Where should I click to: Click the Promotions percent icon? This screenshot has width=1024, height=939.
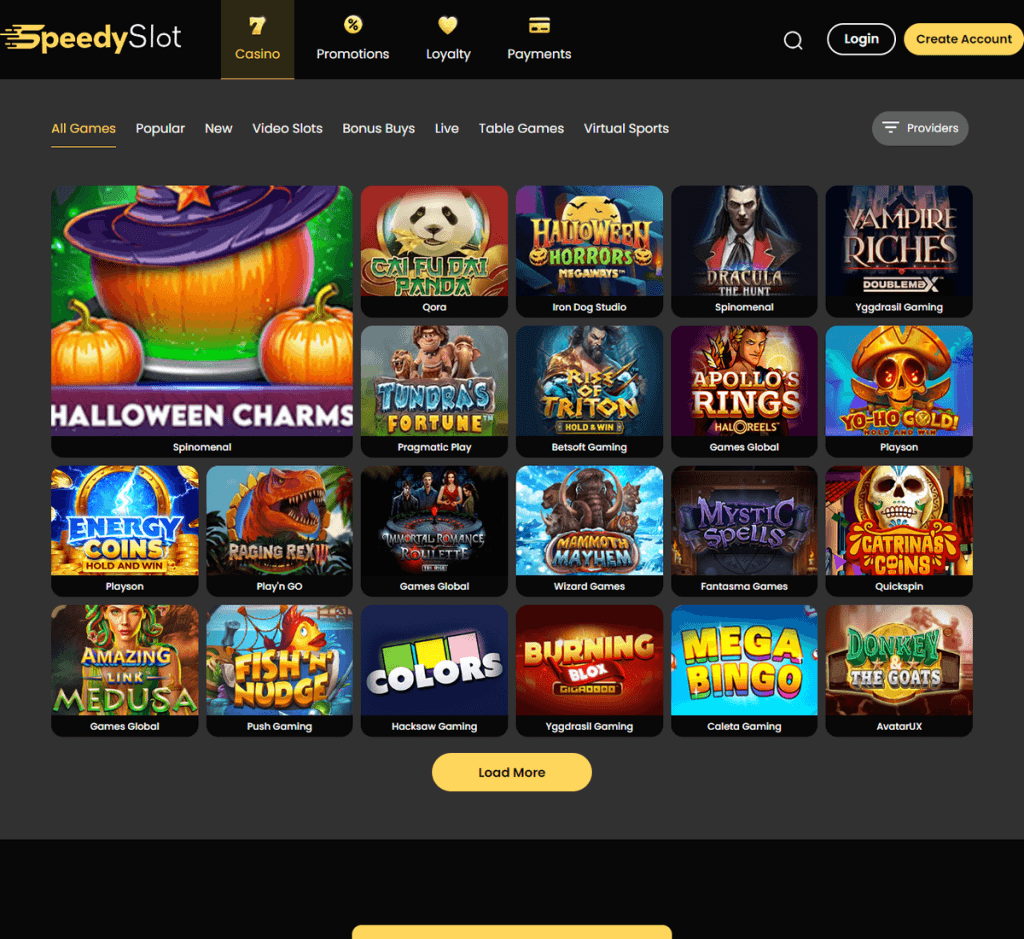[353, 25]
